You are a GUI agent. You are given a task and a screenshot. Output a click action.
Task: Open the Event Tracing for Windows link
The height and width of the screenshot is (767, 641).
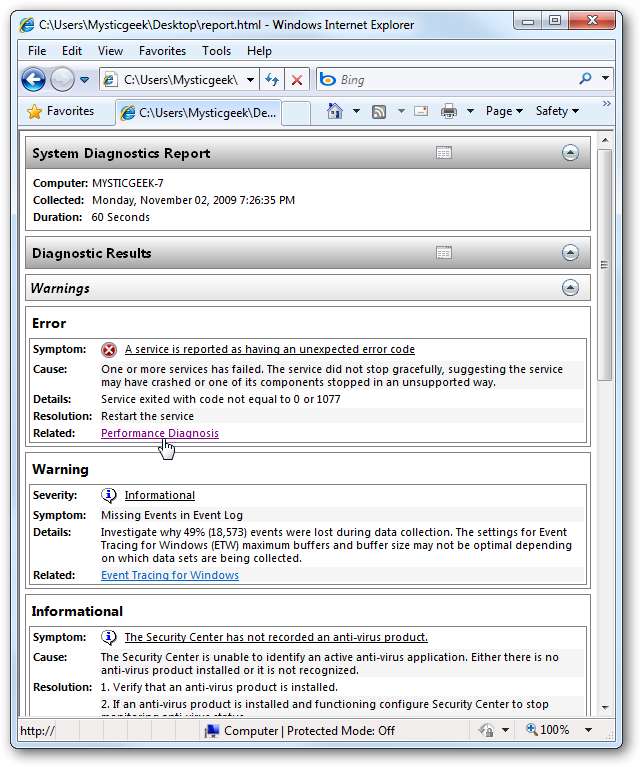[170, 575]
